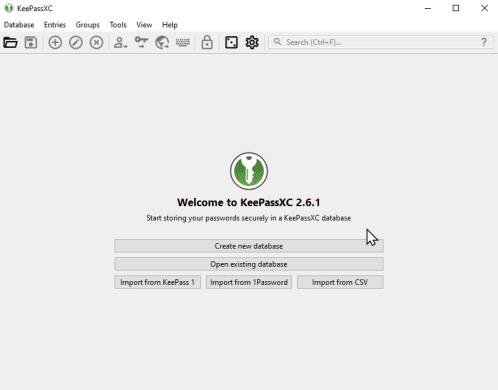
Task: Copy username using the person icon
Action: tap(120, 43)
